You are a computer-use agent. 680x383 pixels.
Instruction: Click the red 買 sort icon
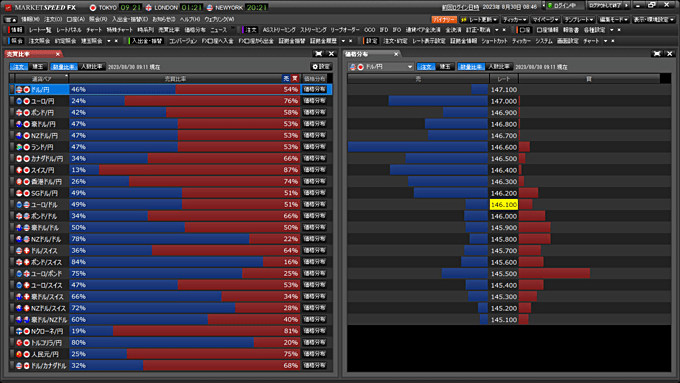click(295, 79)
